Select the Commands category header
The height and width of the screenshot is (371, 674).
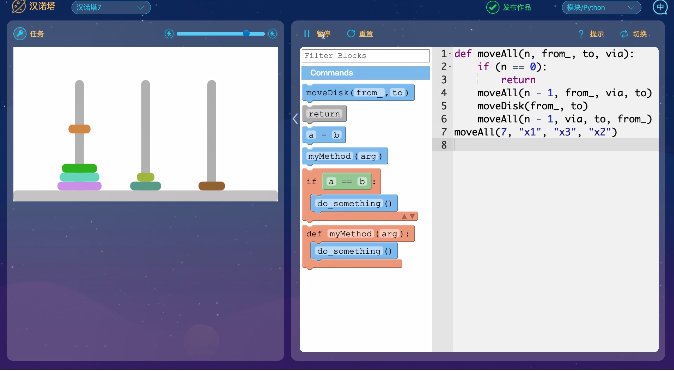365,73
